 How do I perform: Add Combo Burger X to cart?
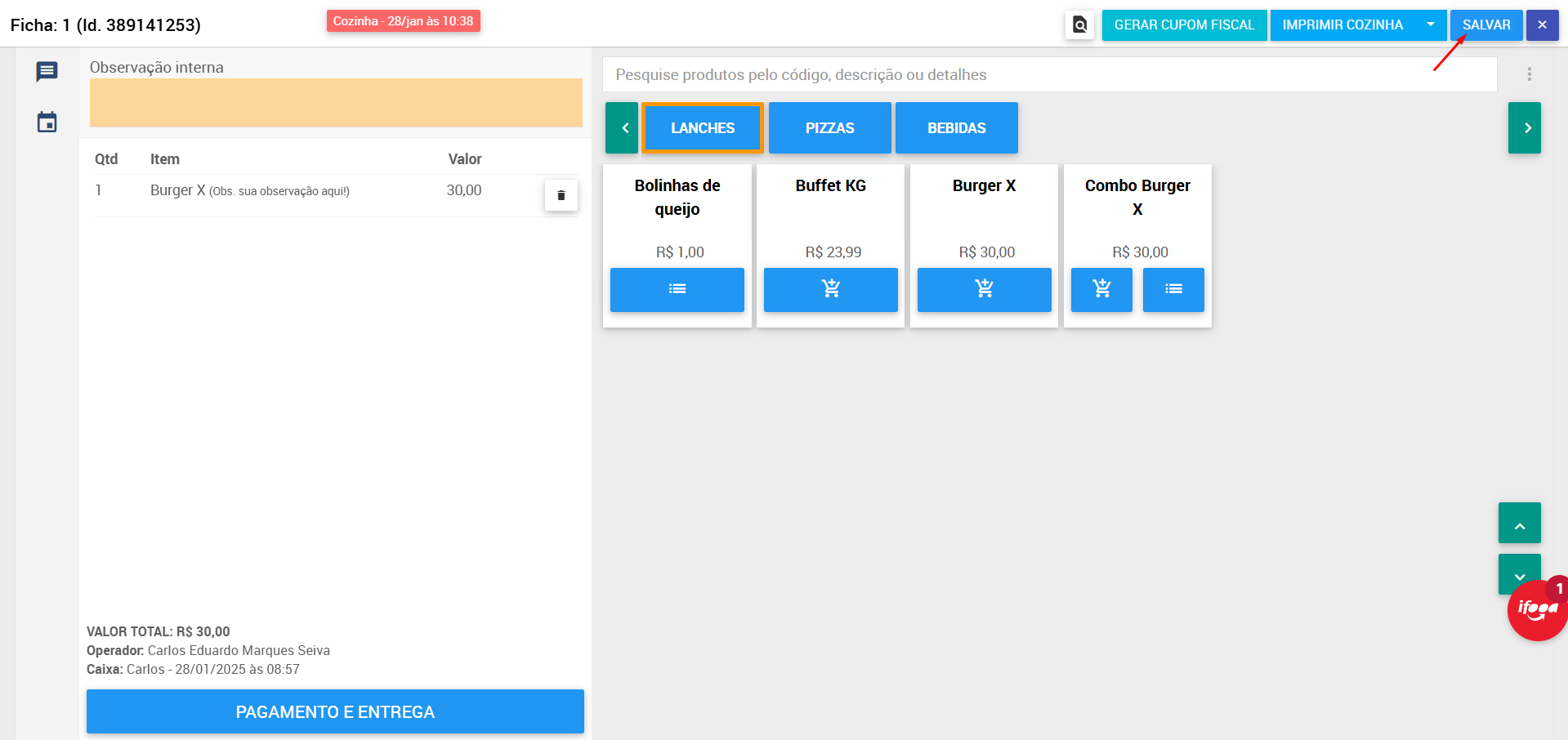click(x=1101, y=289)
